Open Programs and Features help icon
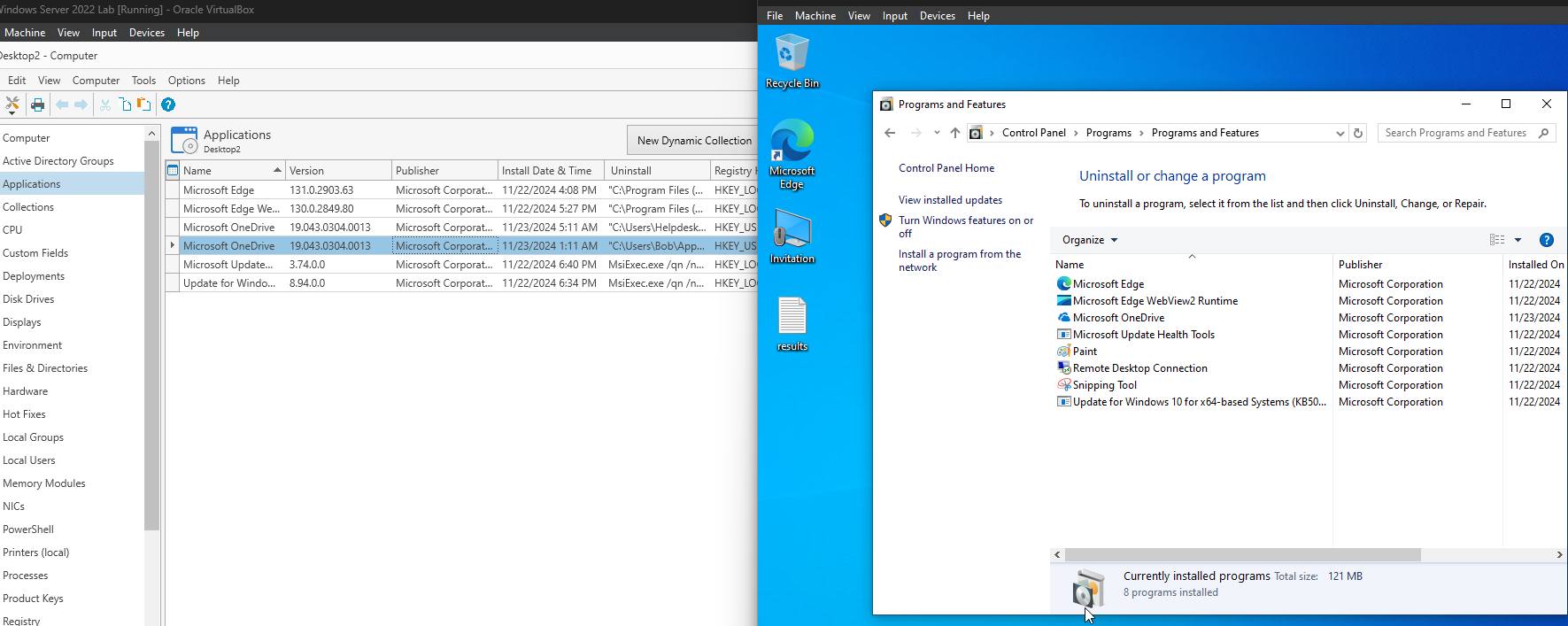This screenshot has width=1568, height=626. coord(1547,240)
